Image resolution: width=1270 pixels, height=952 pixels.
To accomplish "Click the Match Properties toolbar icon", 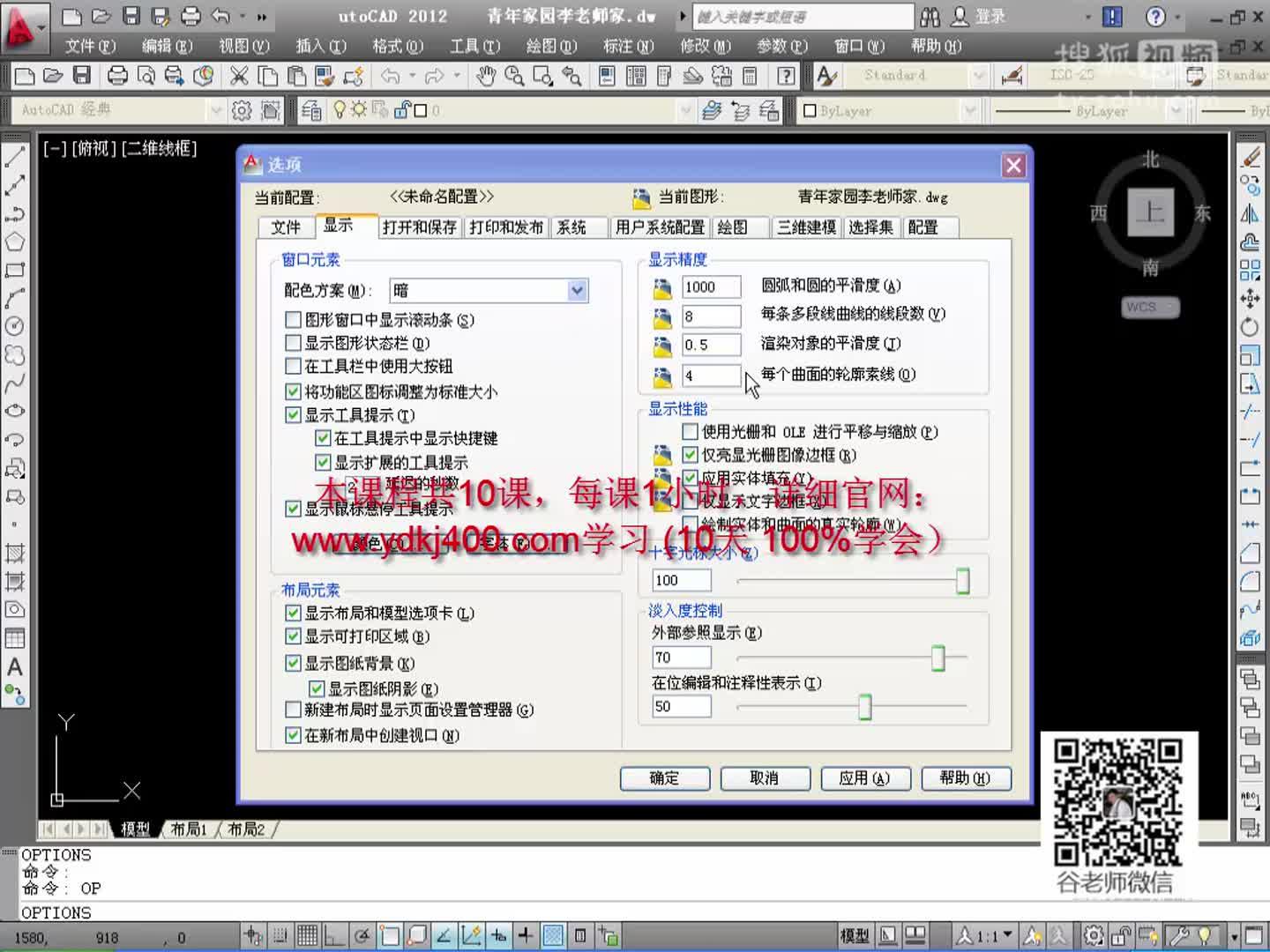I will click(x=324, y=76).
